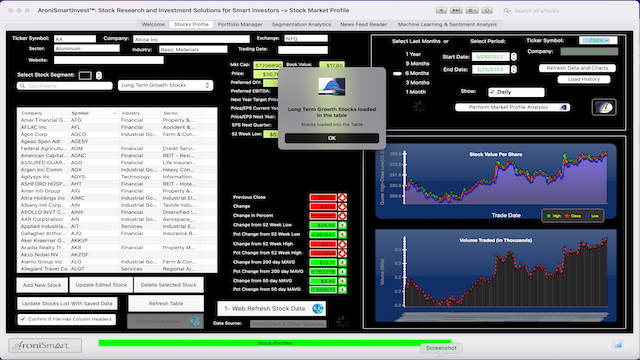Click the StockName search field
The width and height of the screenshot is (640, 360).
[x=64, y=86]
